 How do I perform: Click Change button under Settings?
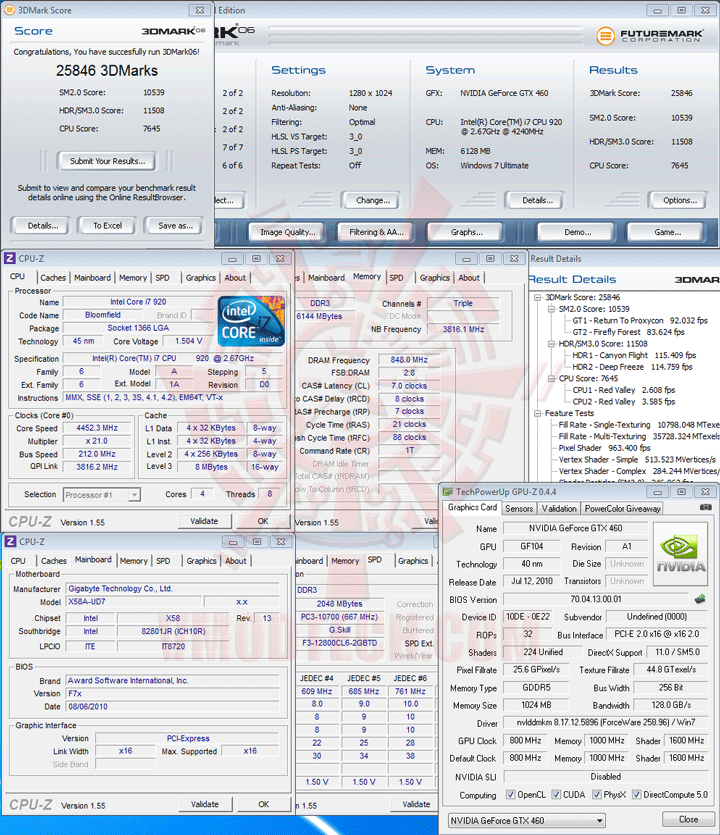click(373, 200)
